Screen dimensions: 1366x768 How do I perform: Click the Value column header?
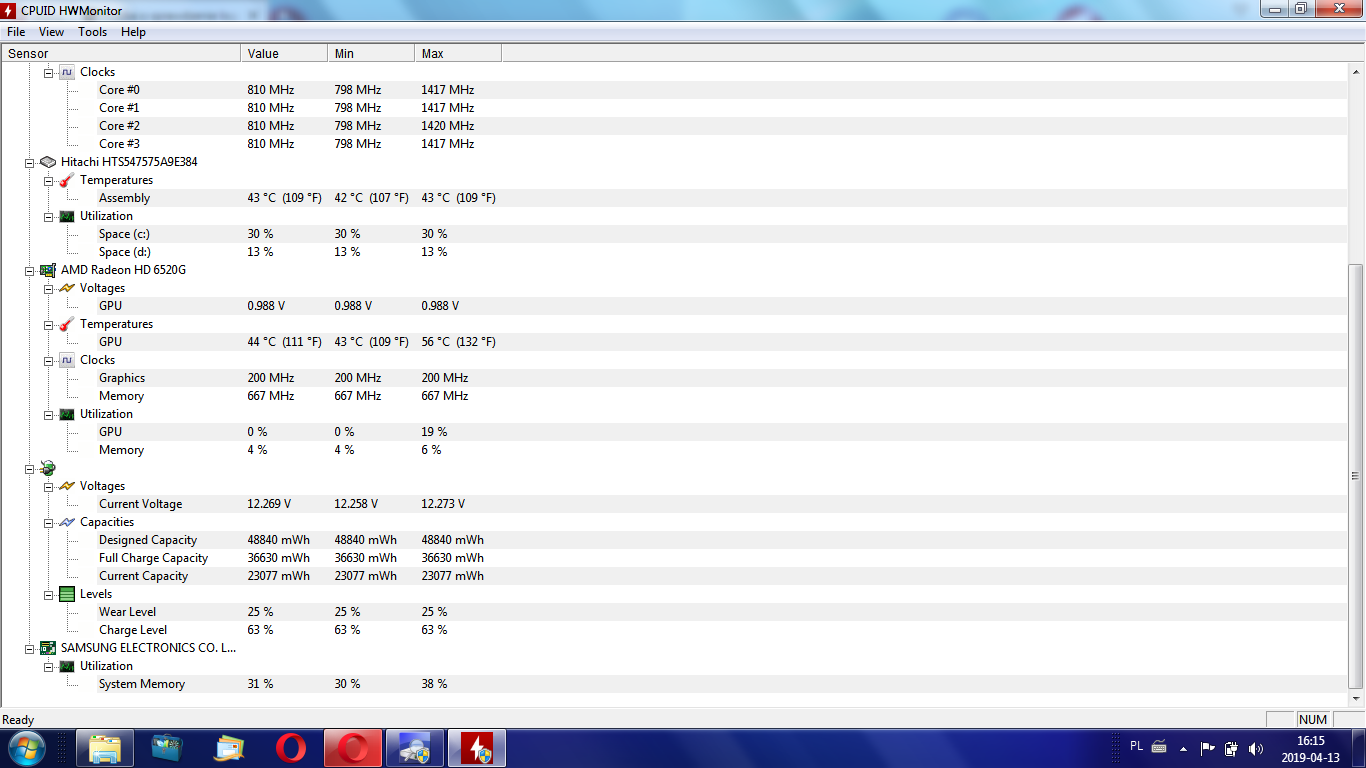285,53
